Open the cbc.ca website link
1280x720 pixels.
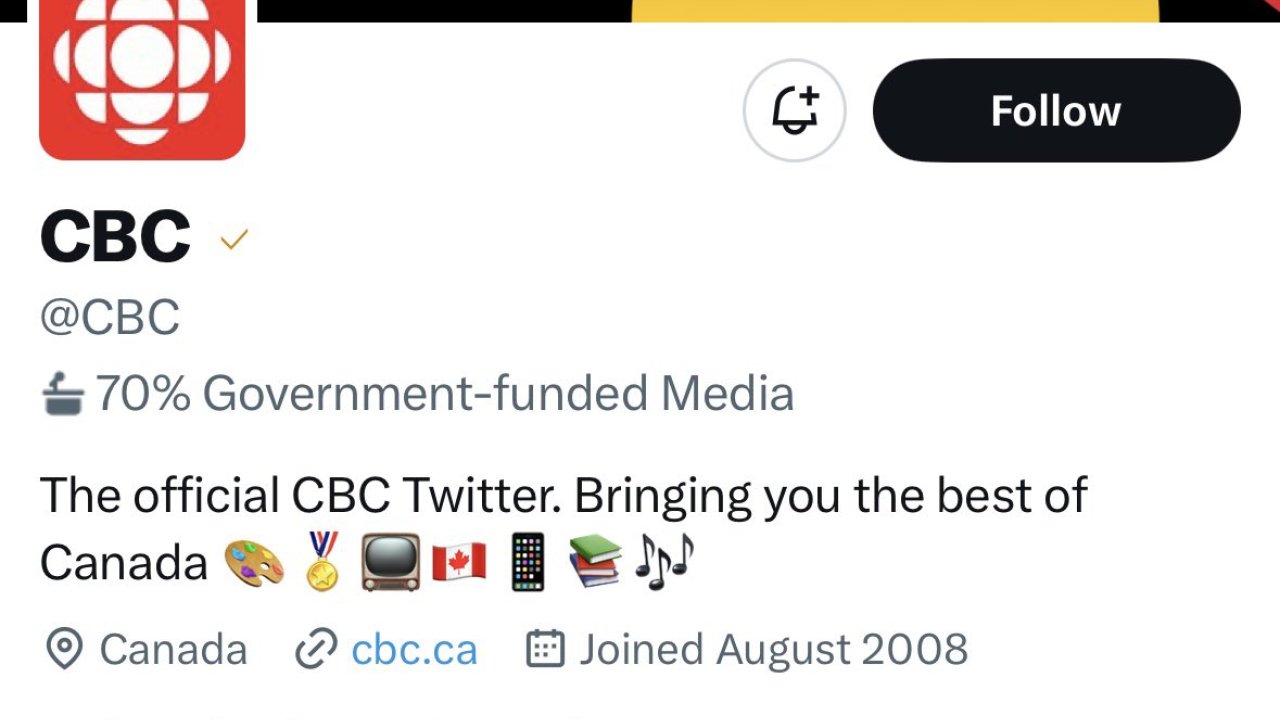coord(414,648)
